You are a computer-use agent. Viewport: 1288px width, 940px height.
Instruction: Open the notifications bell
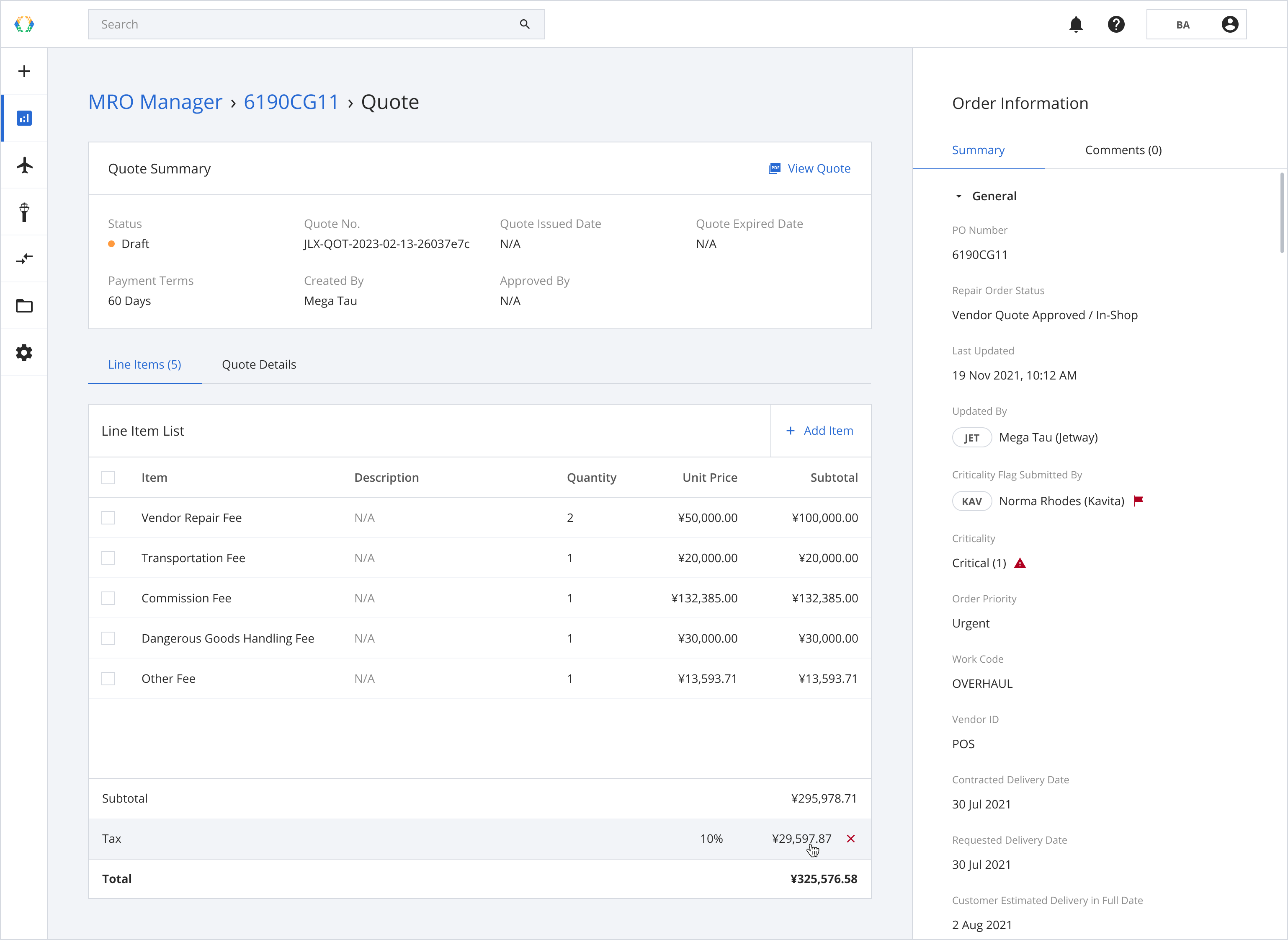pyautogui.click(x=1075, y=24)
